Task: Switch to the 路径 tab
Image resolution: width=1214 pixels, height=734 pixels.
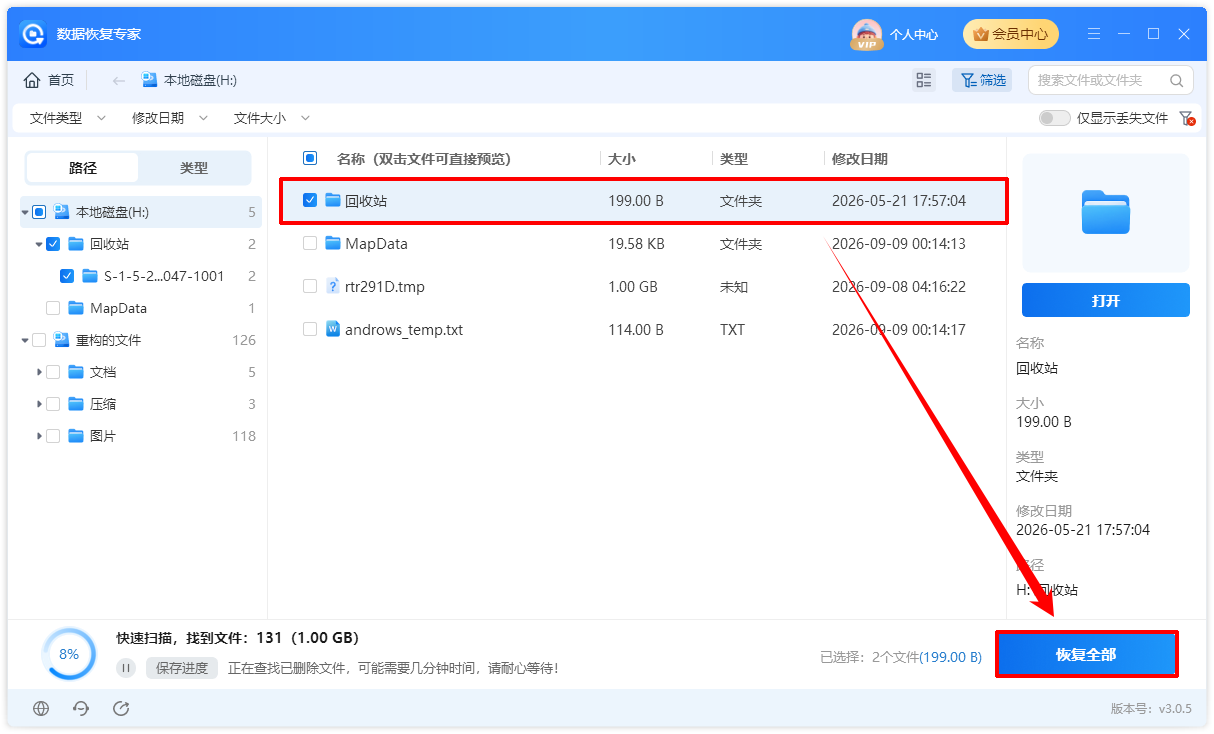Action: coord(83,168)
